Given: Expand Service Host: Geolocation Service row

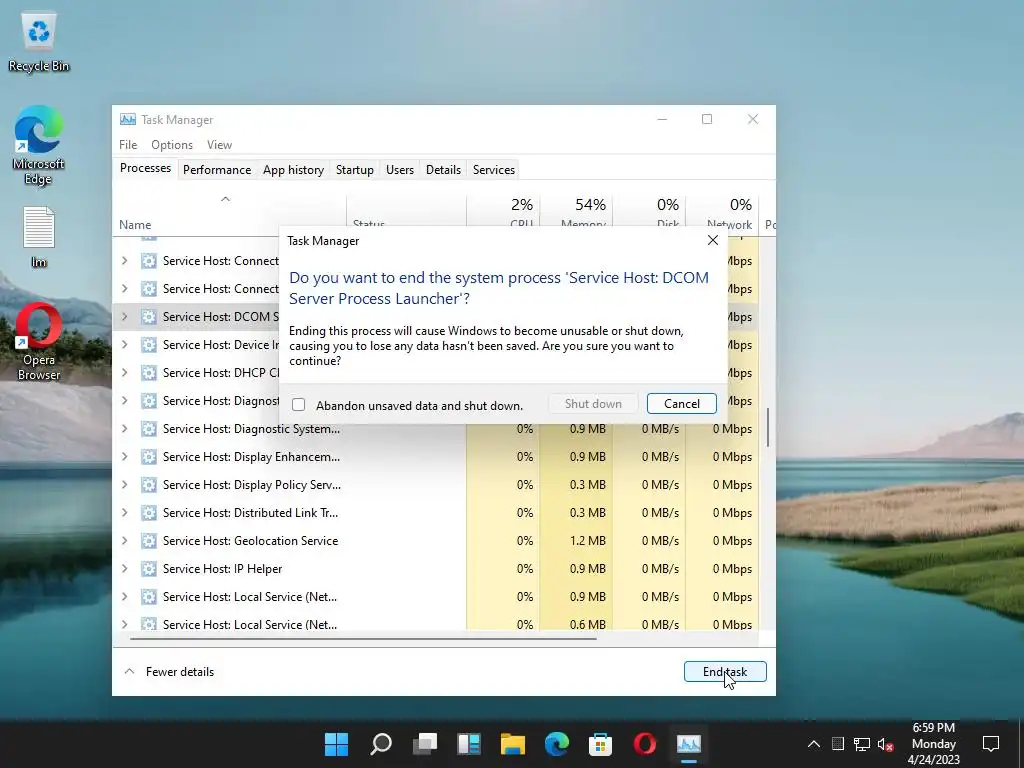Looking at the screenshot, I should coord(125,541).
